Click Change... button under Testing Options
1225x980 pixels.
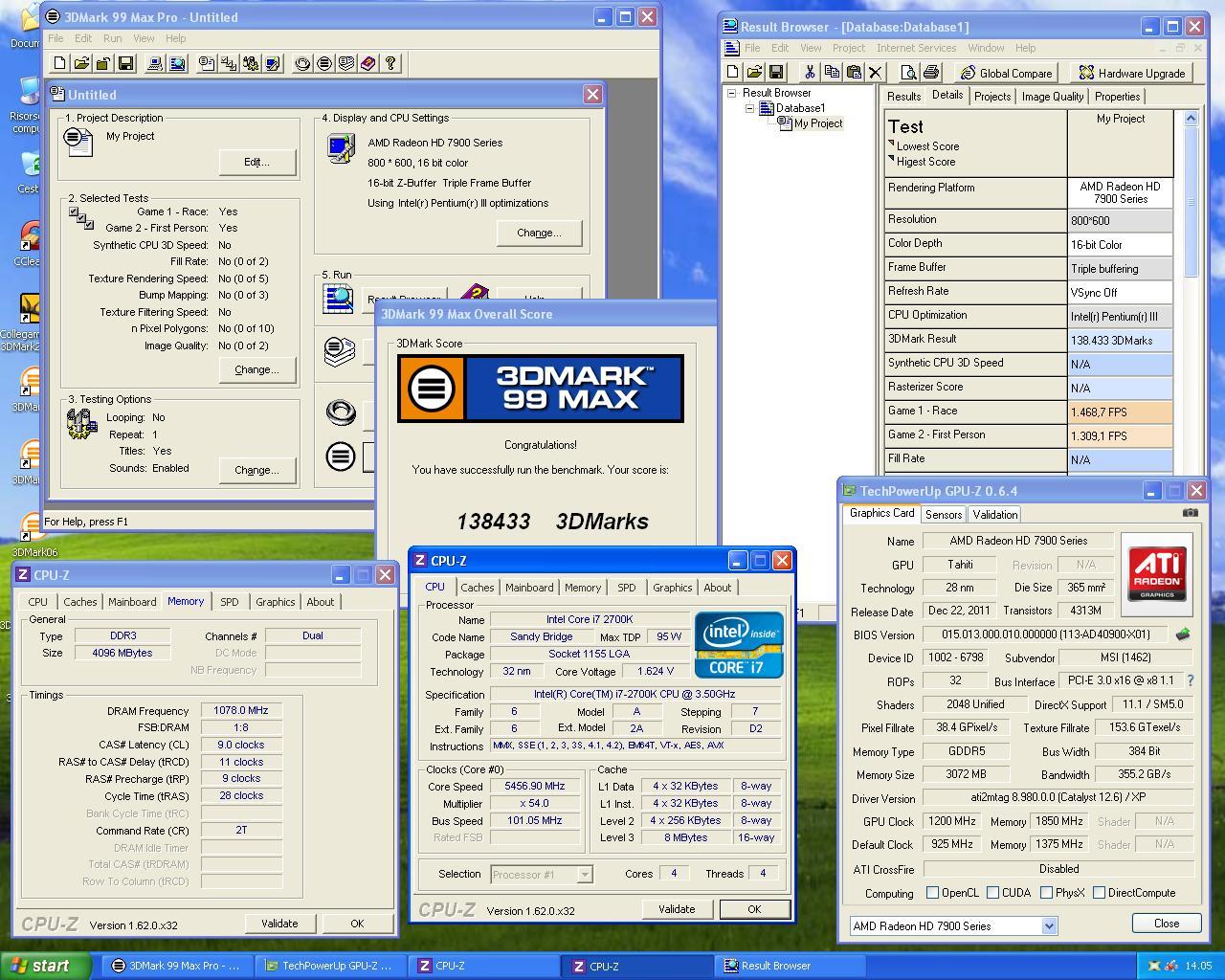tap(256, 470)
